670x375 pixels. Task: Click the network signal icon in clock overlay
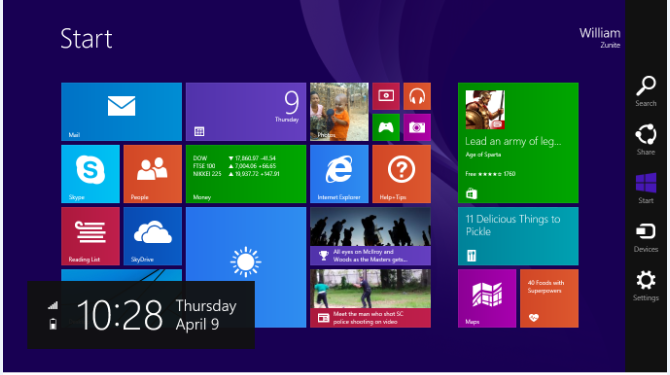[53, 305]
